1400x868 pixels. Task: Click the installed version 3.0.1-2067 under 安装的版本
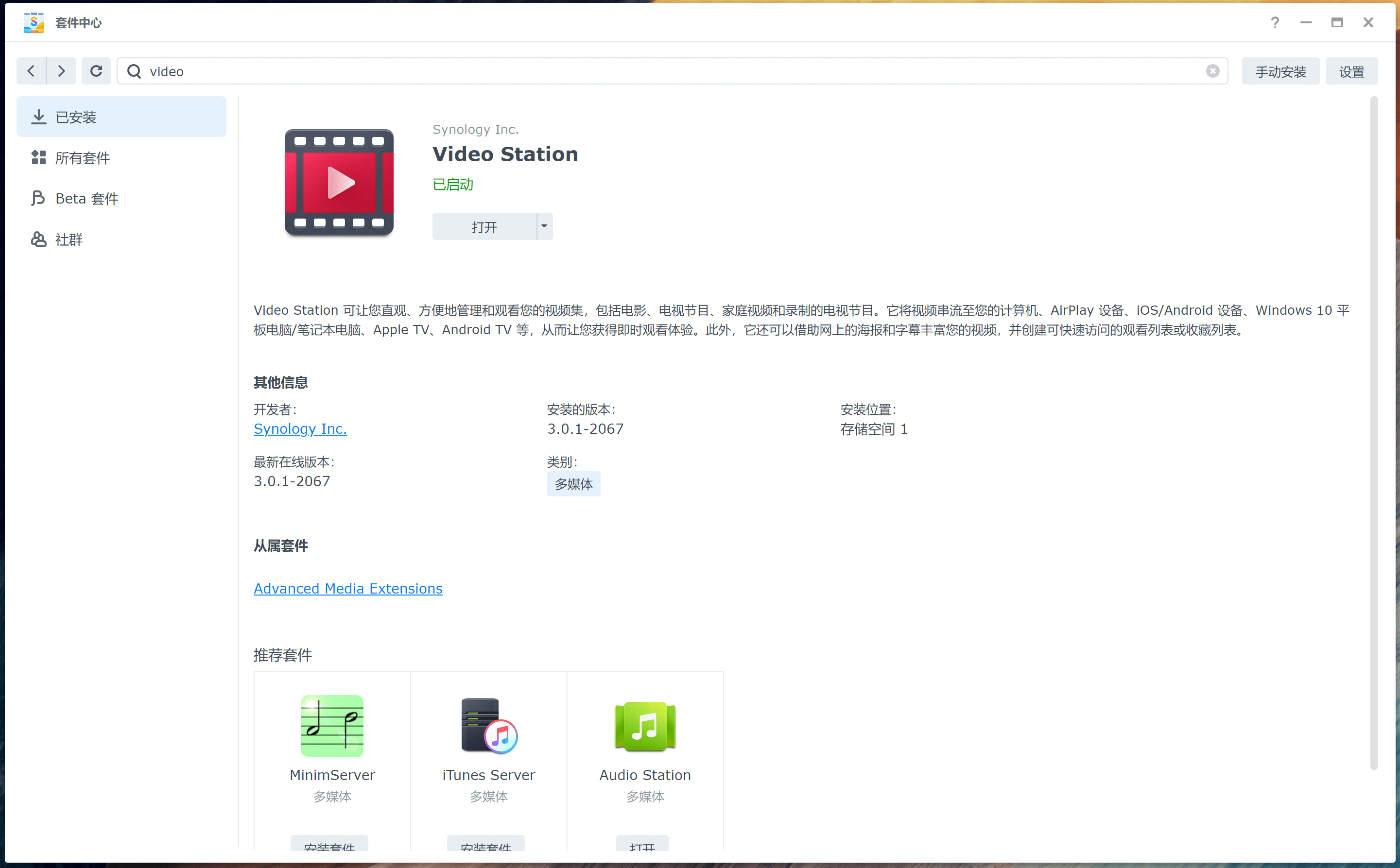coord(585,429)
